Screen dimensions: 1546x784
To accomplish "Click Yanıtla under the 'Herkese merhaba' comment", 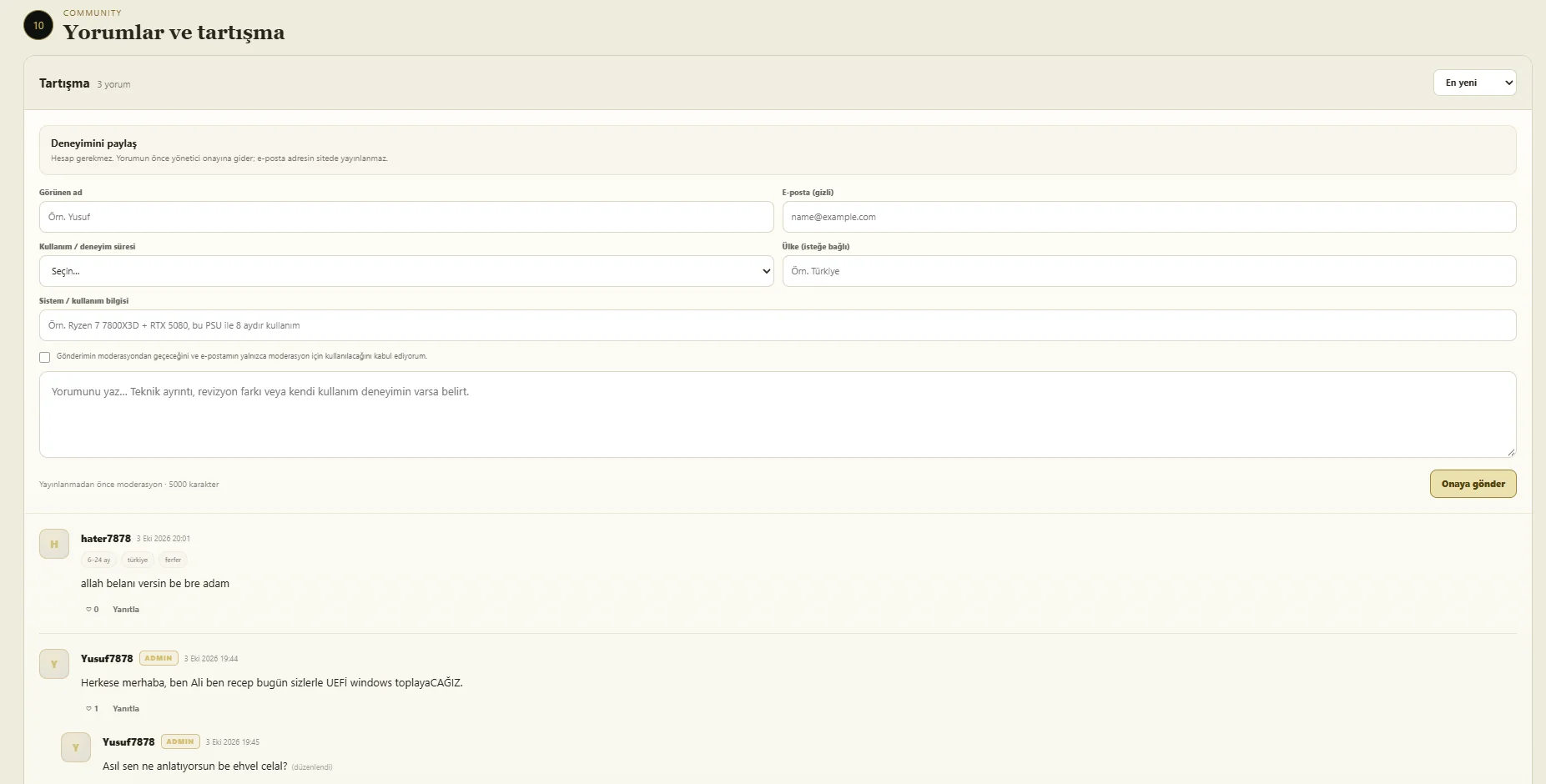I will 126,709.
